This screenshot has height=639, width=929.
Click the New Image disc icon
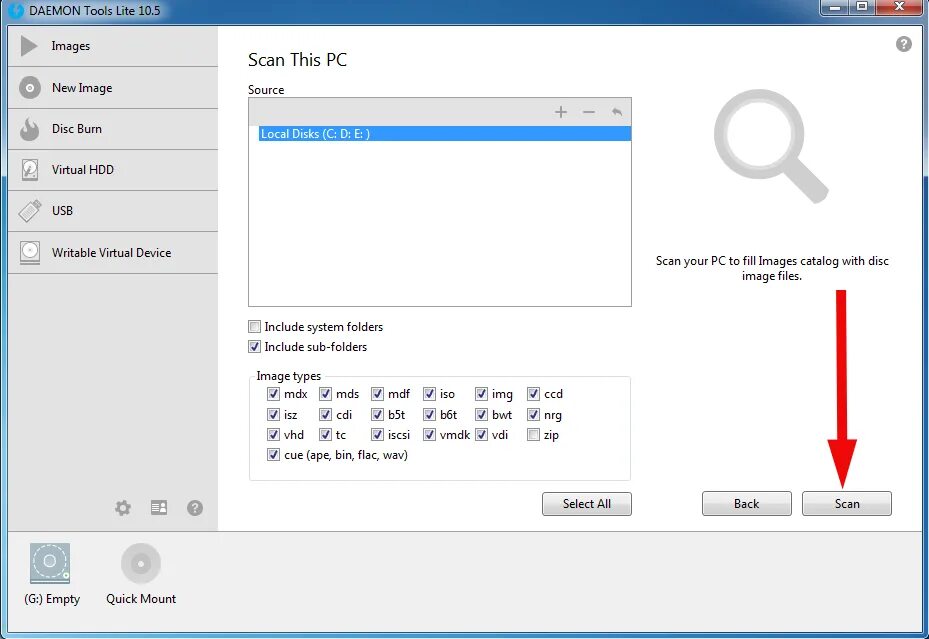tap(30, 88)
